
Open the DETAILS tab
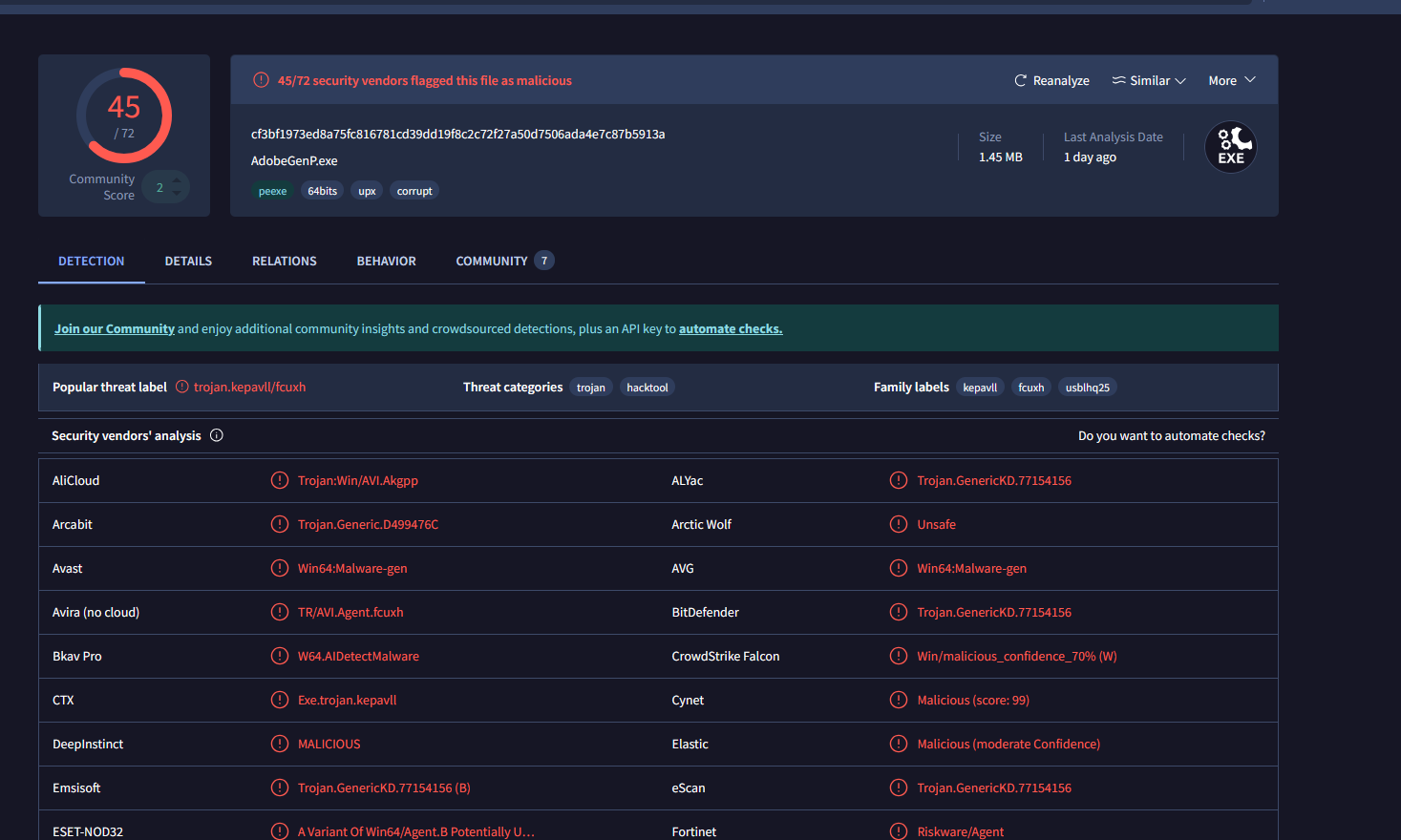188,261
